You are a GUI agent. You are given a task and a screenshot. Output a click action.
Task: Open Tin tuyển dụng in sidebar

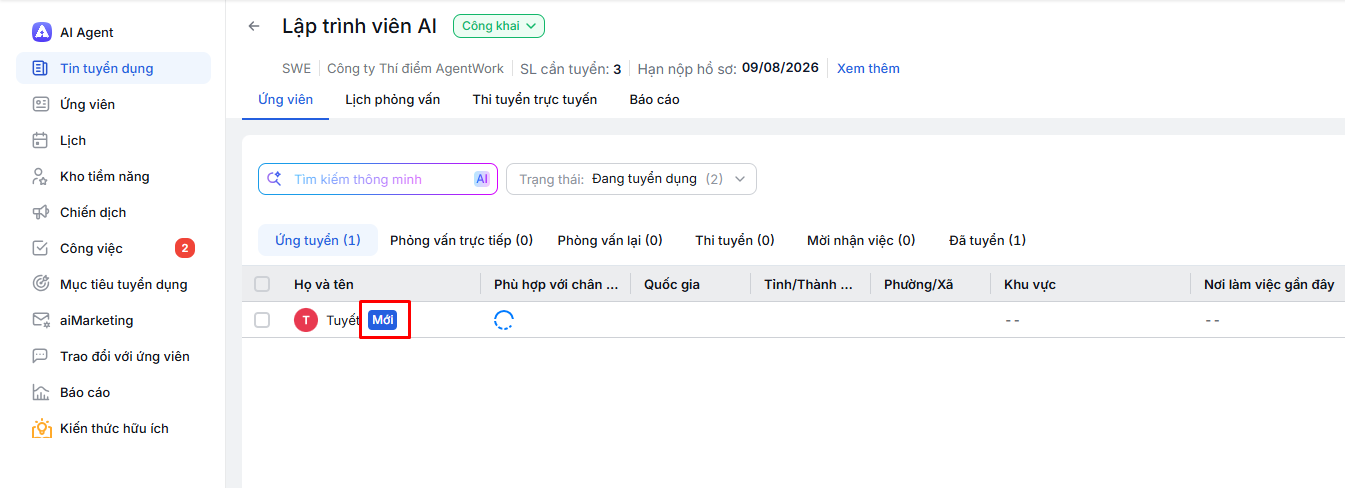tap(114, 68)
